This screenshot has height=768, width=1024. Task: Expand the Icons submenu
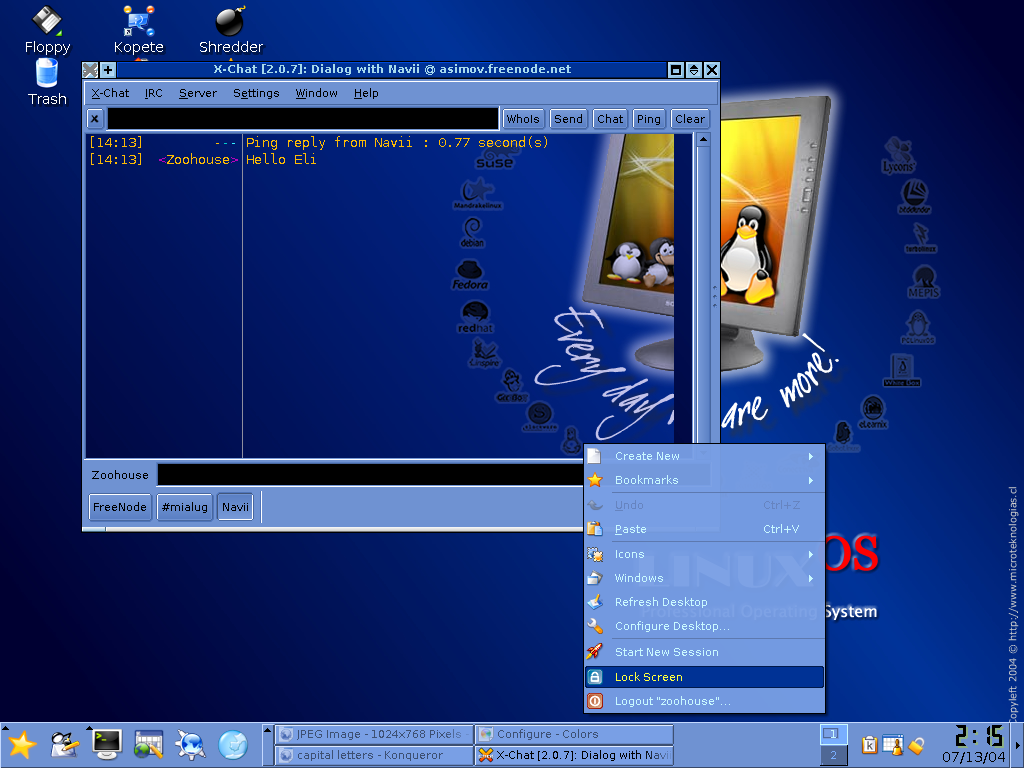tap(705, 554)
